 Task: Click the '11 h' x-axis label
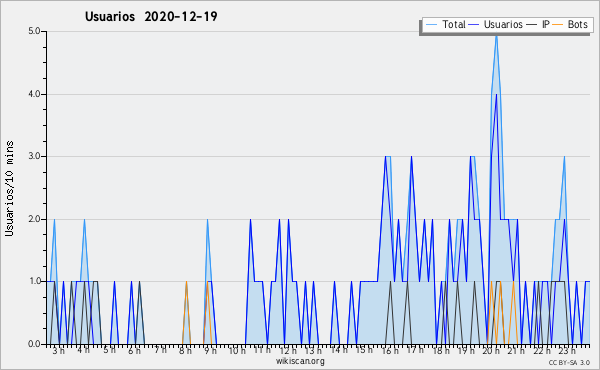pos(262,350)
